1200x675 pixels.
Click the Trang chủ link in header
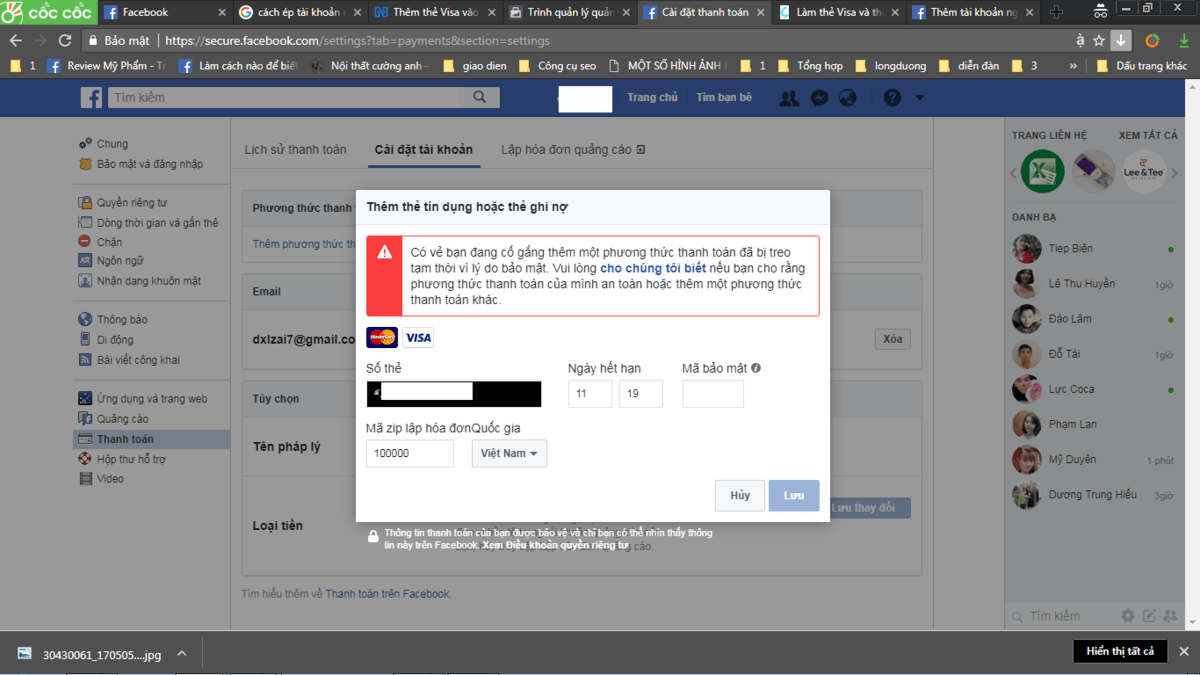coord(652,97)
